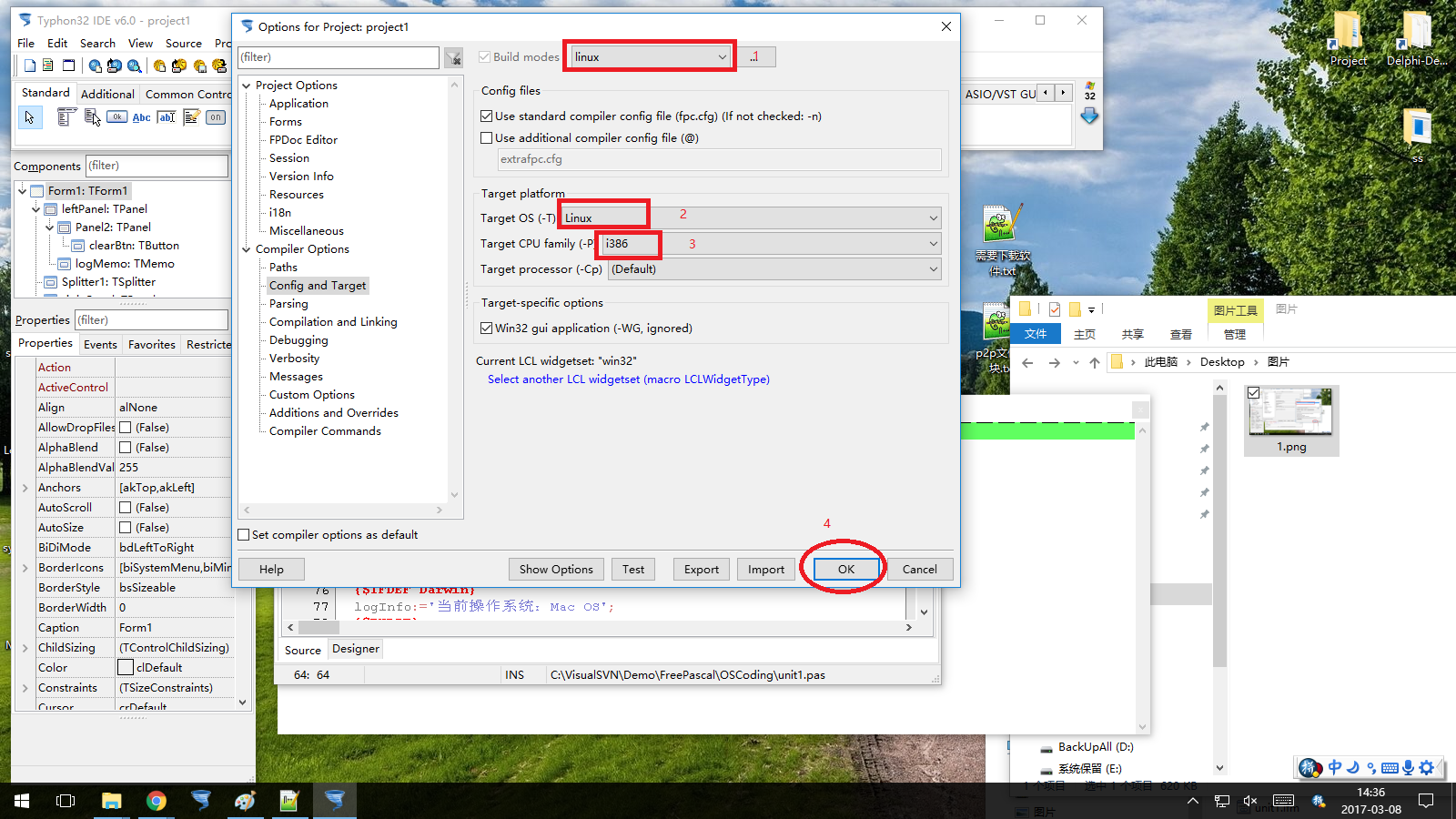Switch to the Designer tab
The height and width of the screenshot is (819, 1456).
356,649
